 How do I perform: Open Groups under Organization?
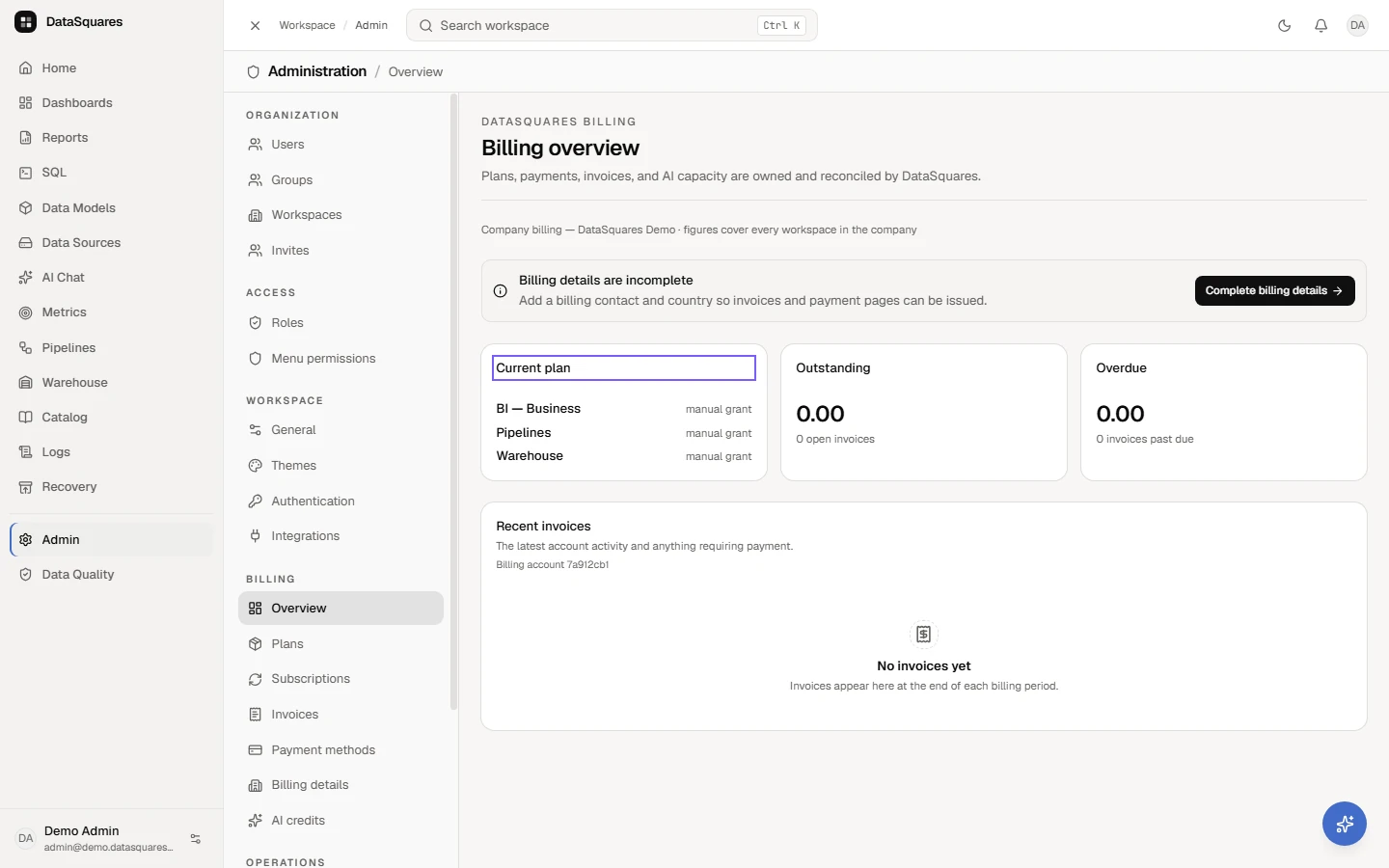340,180
